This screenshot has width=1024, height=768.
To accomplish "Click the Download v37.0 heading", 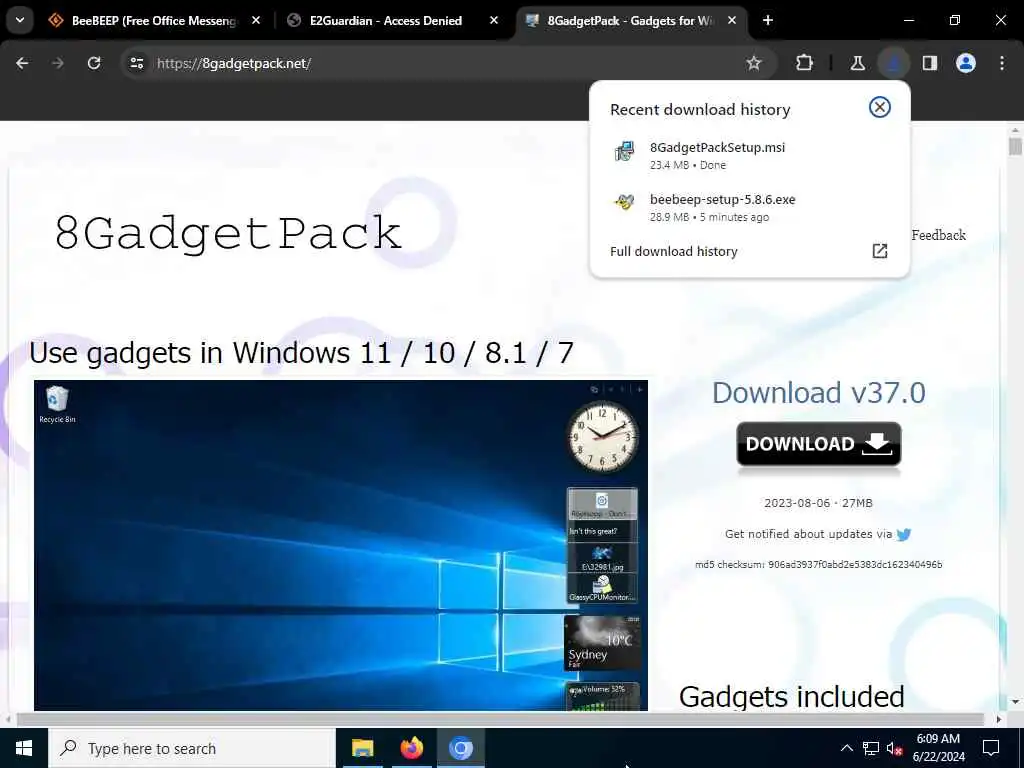I will [818, 393].
